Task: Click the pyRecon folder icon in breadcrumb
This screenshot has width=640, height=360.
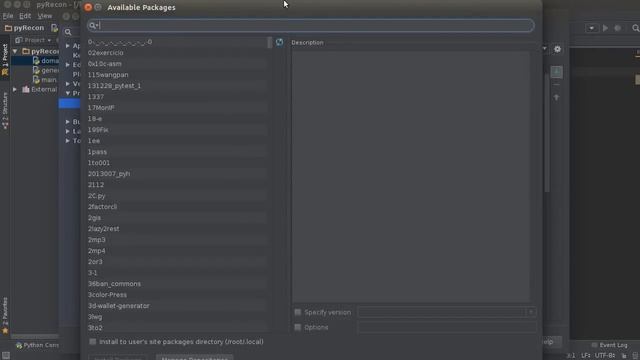Action: click(x=8, y=28)
